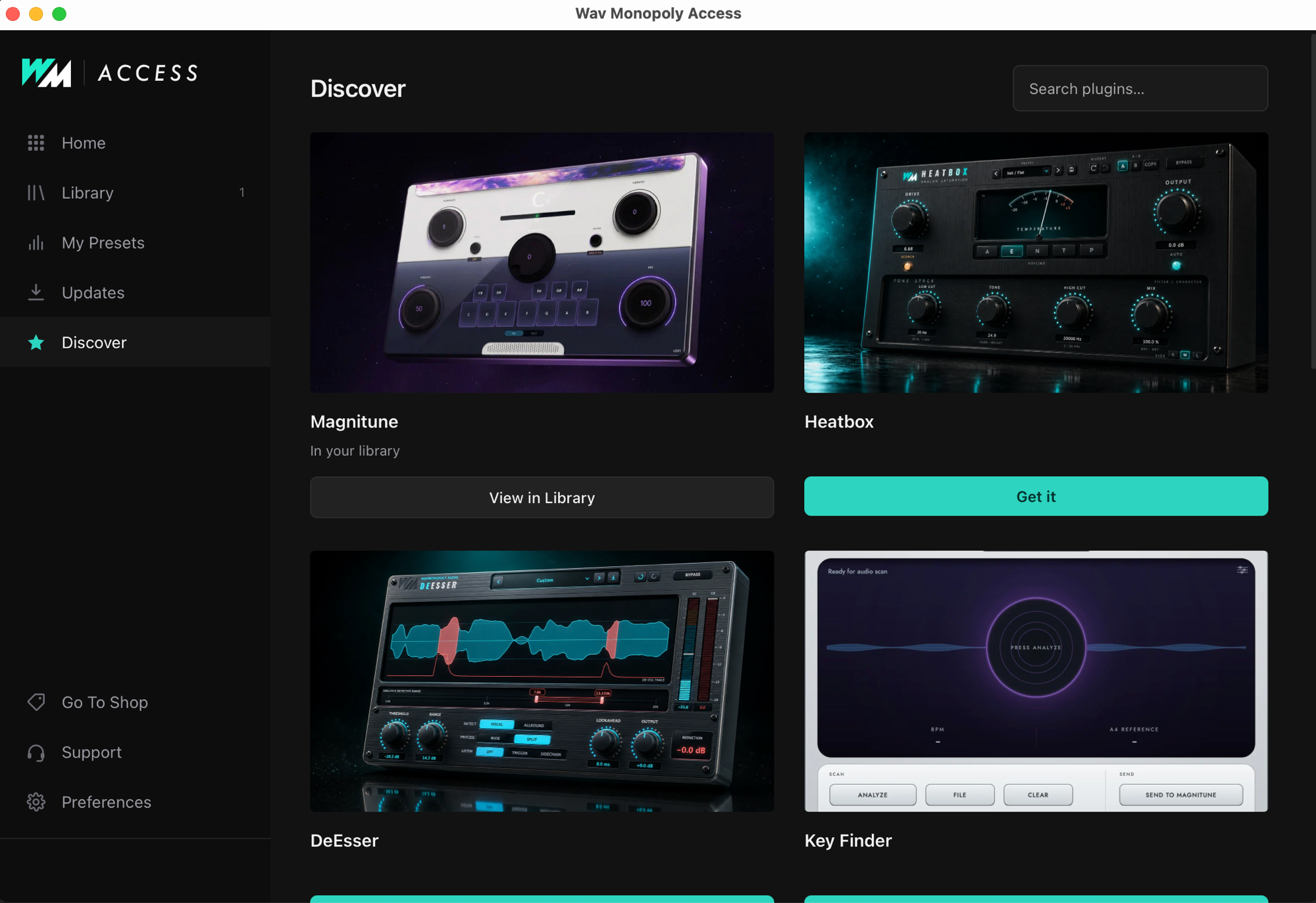
Task: Click the WM Access logo
Action: click(x=110, y=72)
